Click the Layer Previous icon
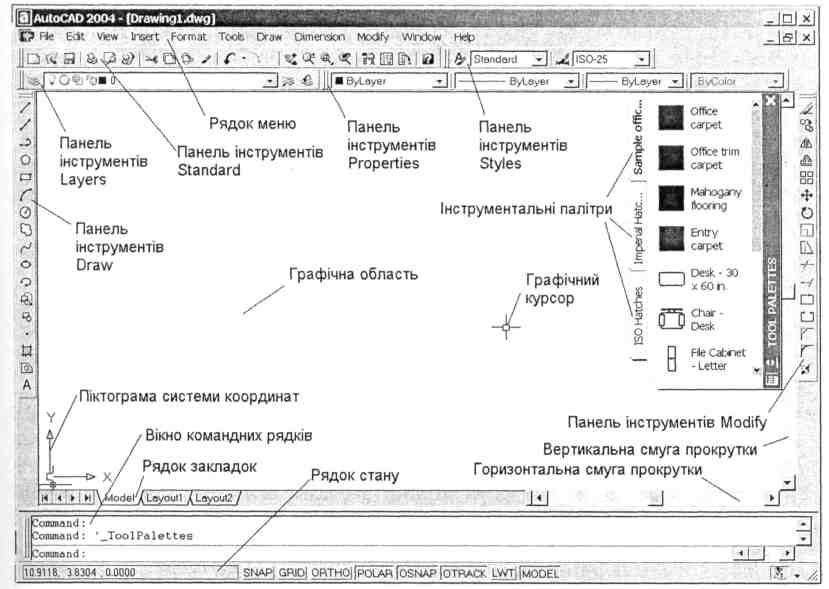 click(307, 81)
